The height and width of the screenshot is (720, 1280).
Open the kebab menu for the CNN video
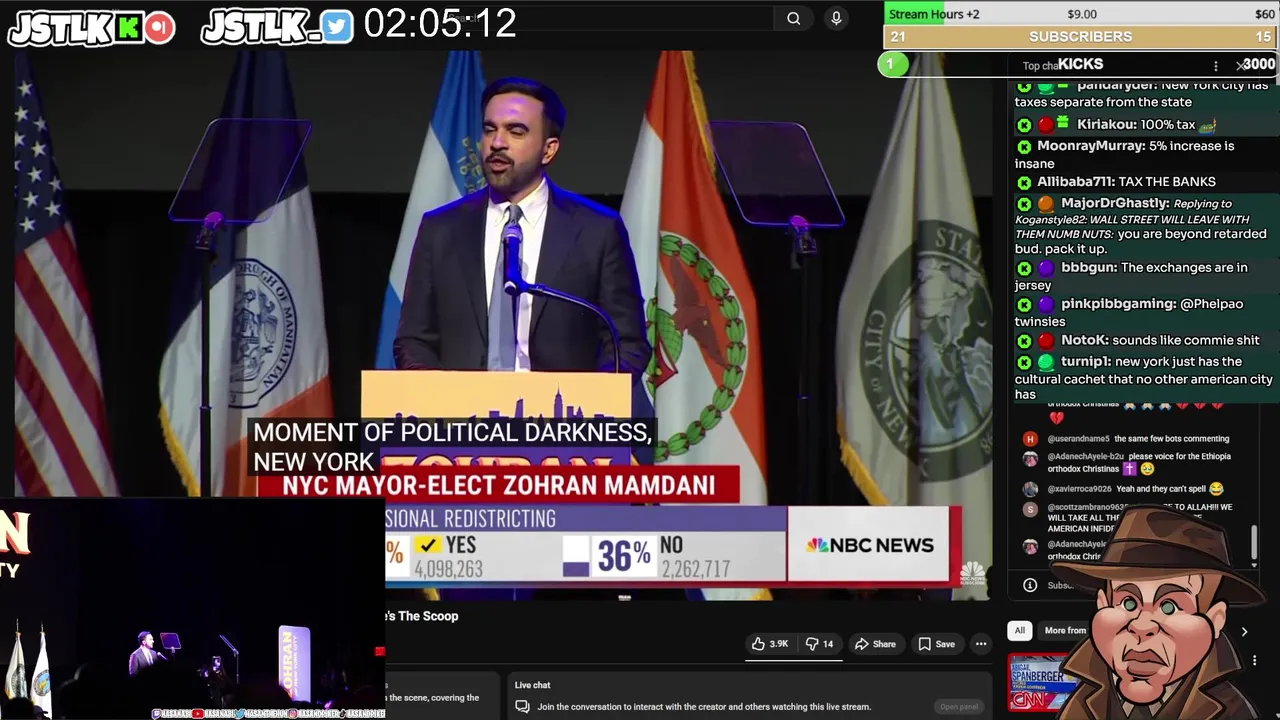pyautogui.click(x=1255, y=660)
